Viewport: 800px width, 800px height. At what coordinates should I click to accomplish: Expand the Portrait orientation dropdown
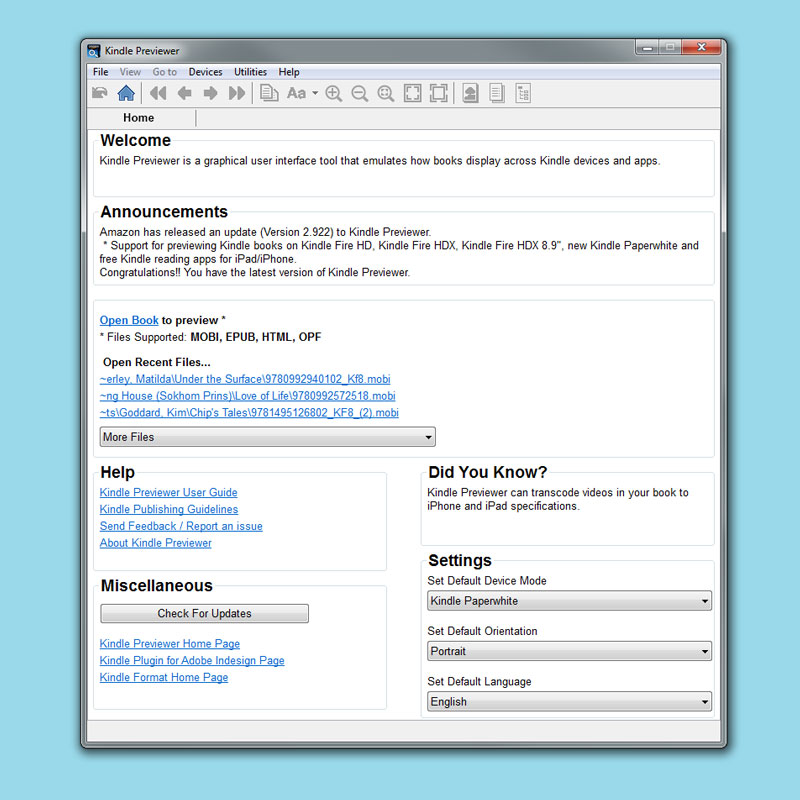coord(569,652)
